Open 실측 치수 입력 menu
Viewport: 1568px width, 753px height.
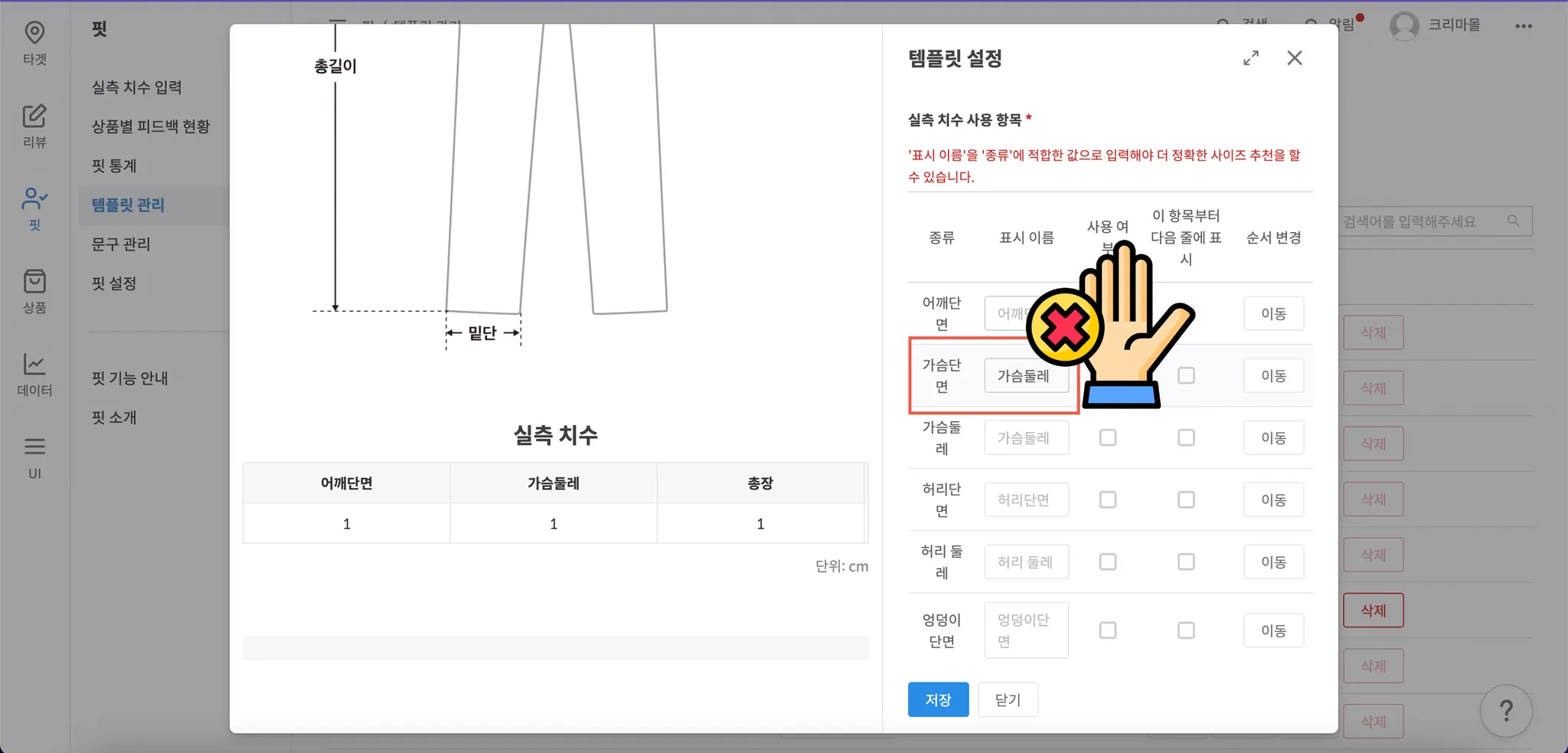coord(137,87)
